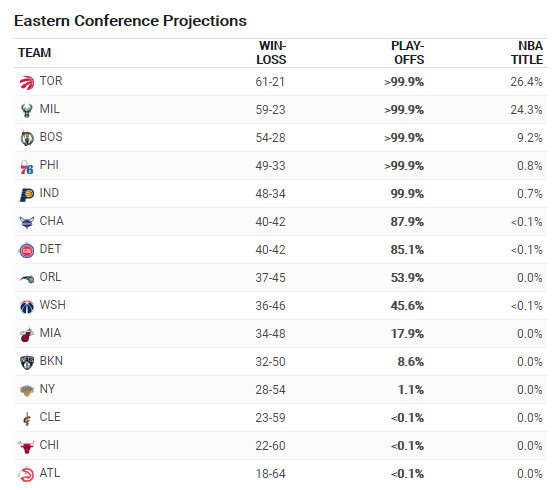Screen dimensions: 555x490
Task: Click the Washington Wizards logo icon
Action: [27, 307]
